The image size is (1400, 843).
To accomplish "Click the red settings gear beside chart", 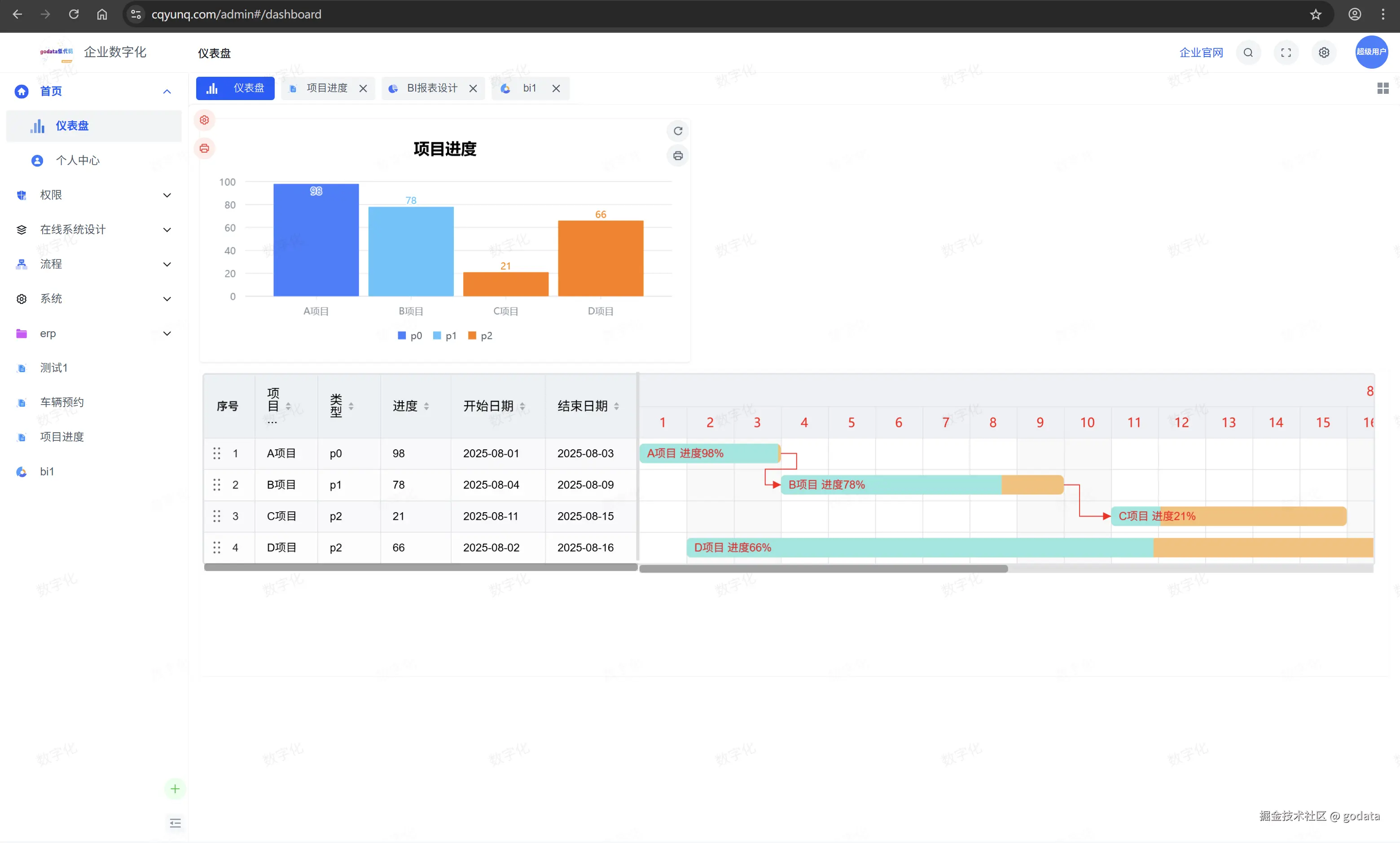I will [205, 120].
